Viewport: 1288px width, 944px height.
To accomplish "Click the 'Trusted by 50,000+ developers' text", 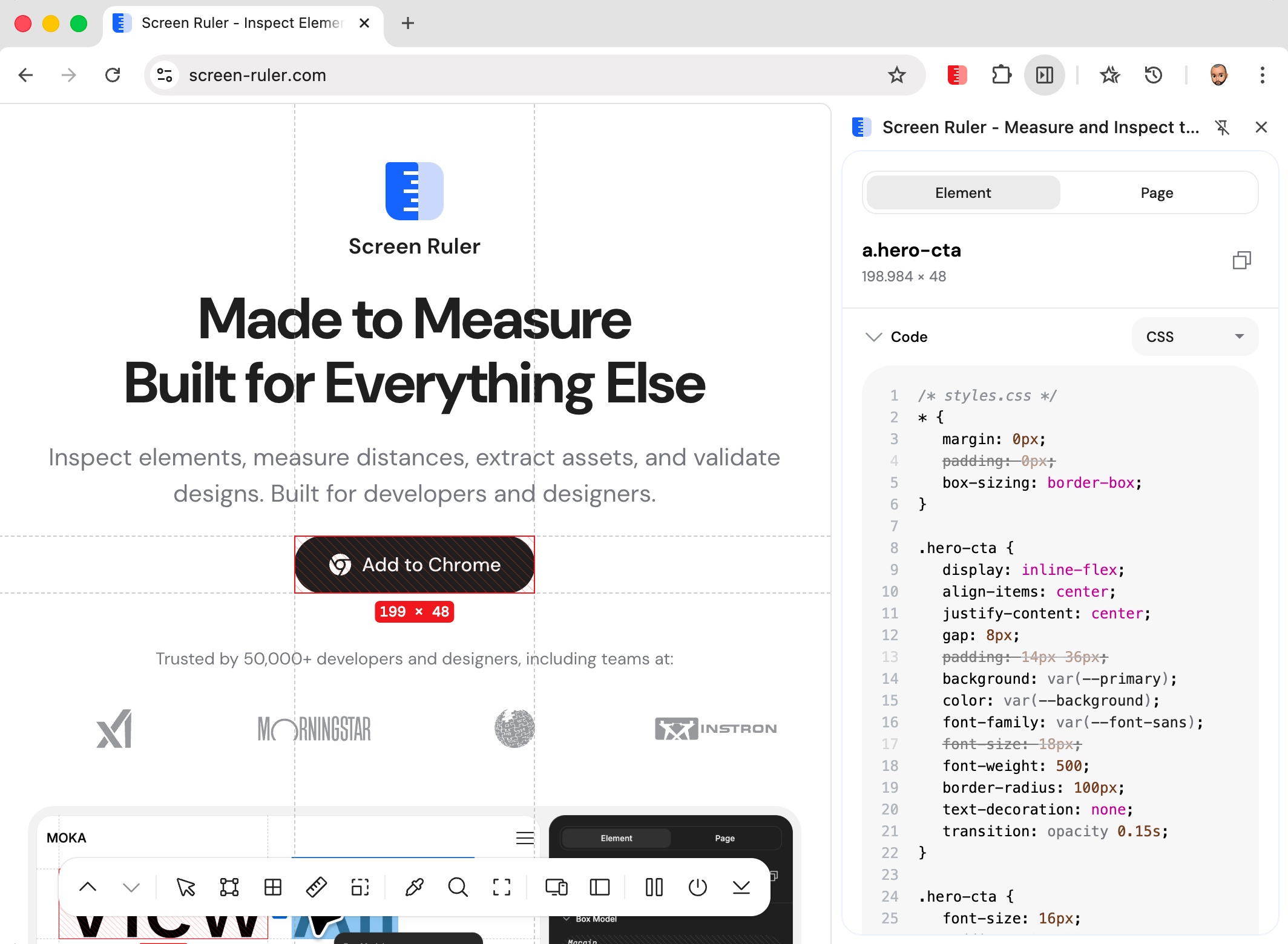I will coord(415,658).
